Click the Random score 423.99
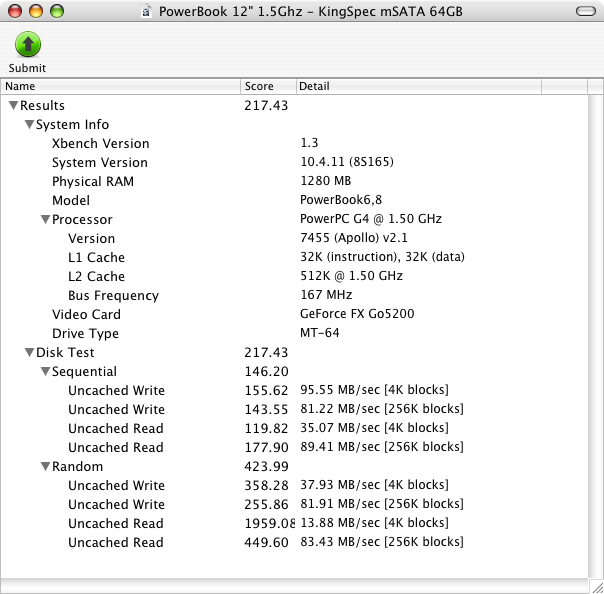The height and width of the screenshot is (594, 604). (266, 466)
